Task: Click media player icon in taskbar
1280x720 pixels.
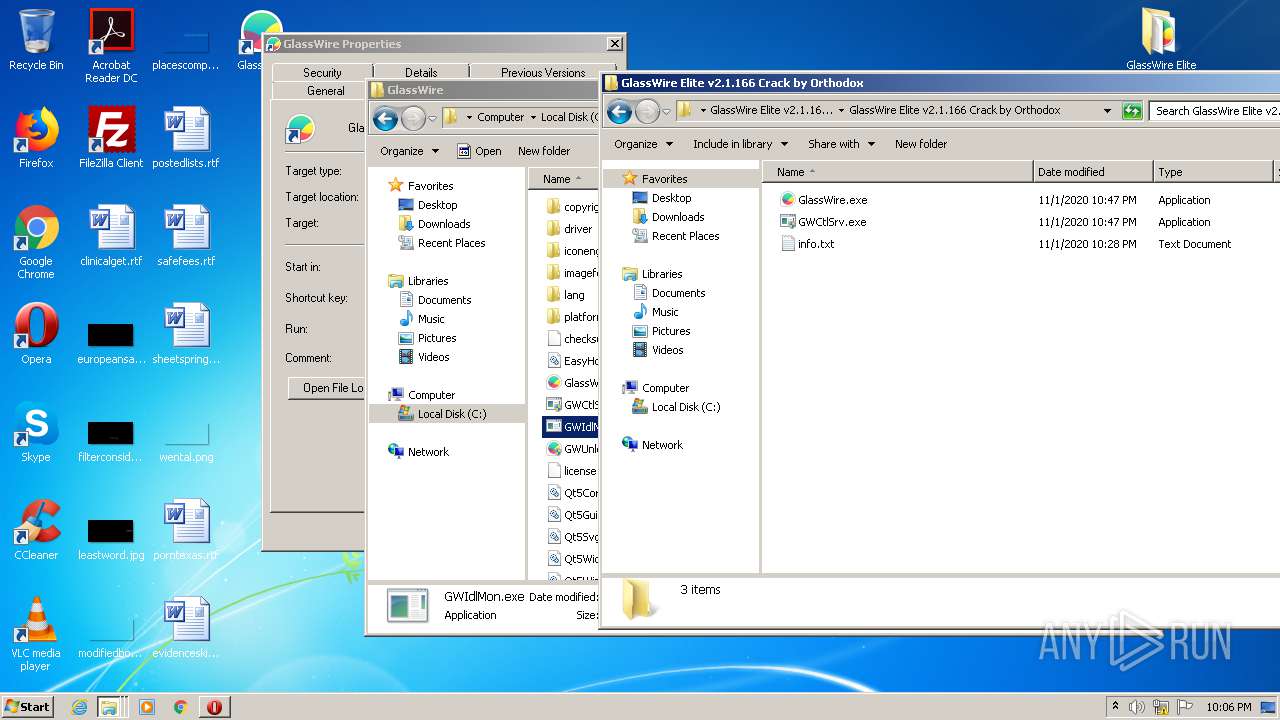Action: 147,707
